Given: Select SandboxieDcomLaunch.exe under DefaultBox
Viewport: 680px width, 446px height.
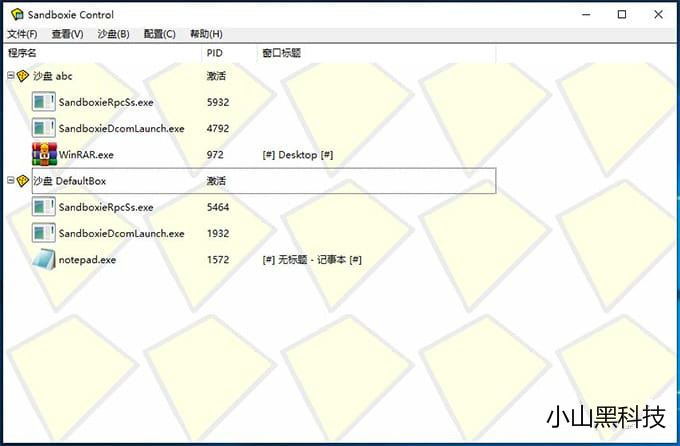Looking at the screenshot, I should click(121, 233).
